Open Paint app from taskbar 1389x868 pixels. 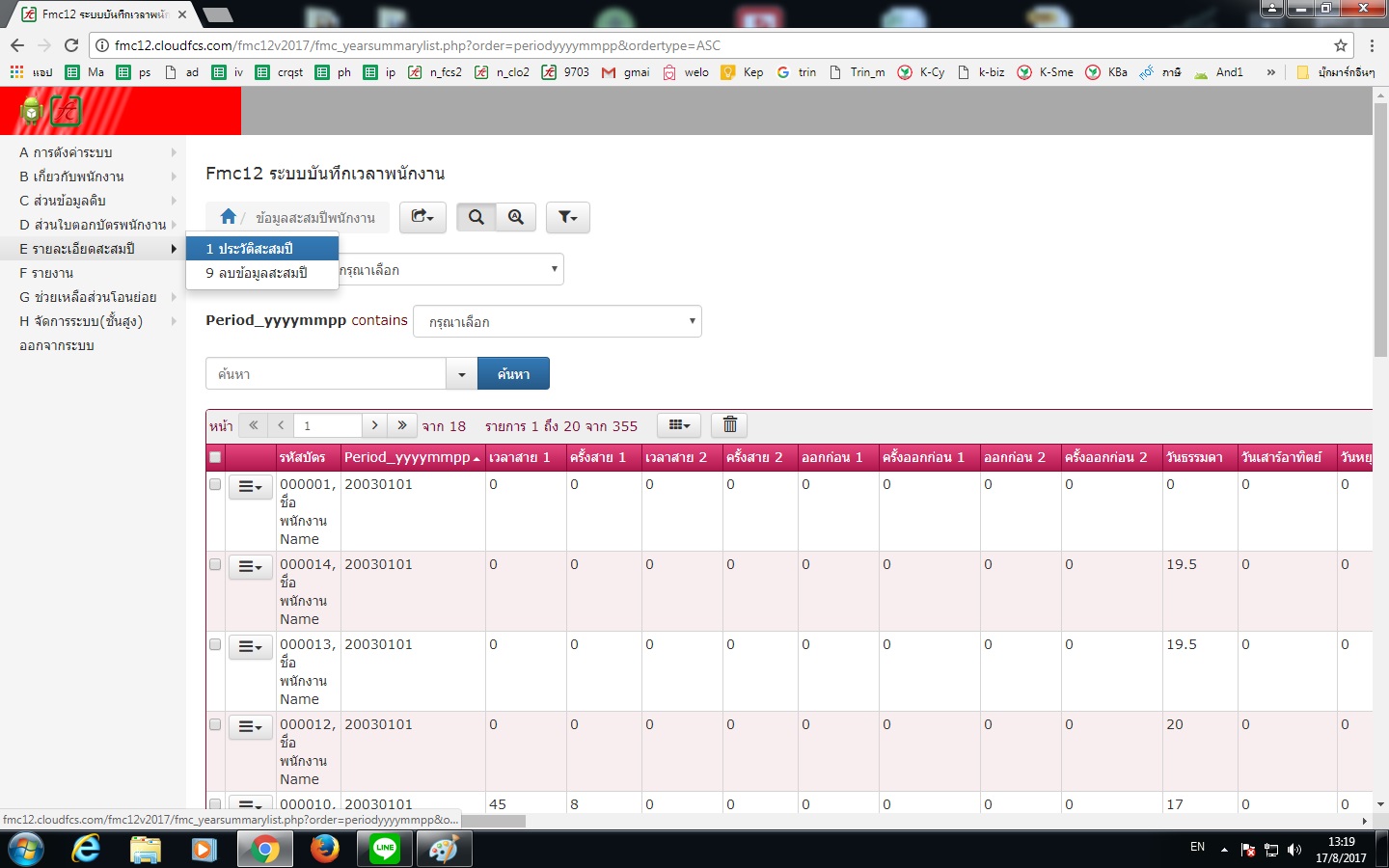444,849
